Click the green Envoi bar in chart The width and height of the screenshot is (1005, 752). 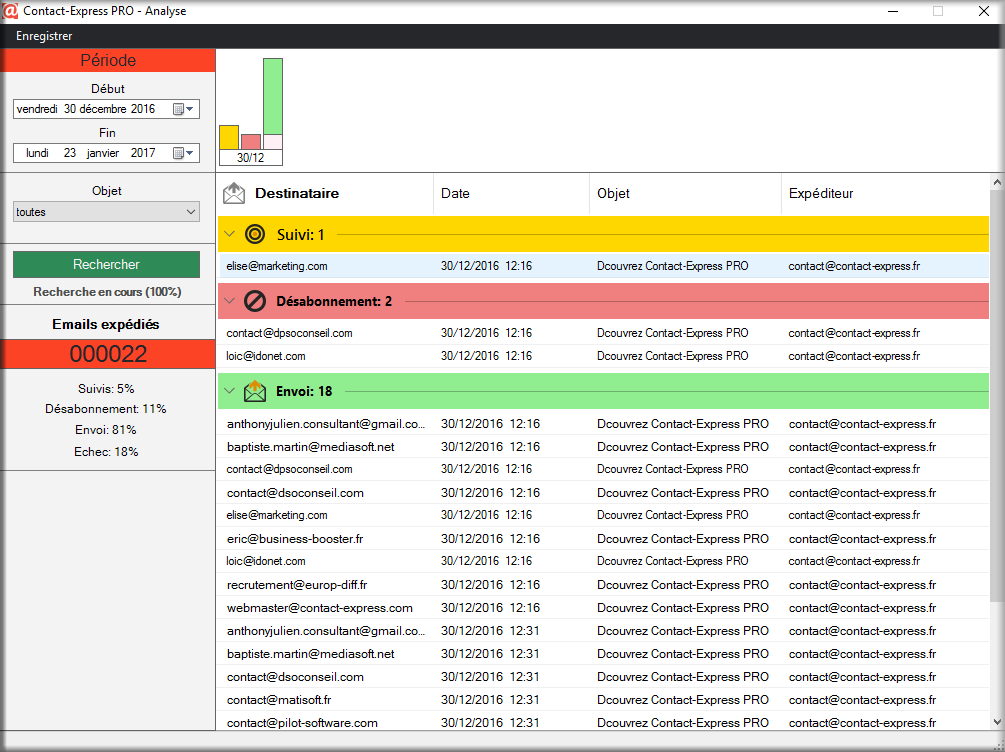point(273,96)
